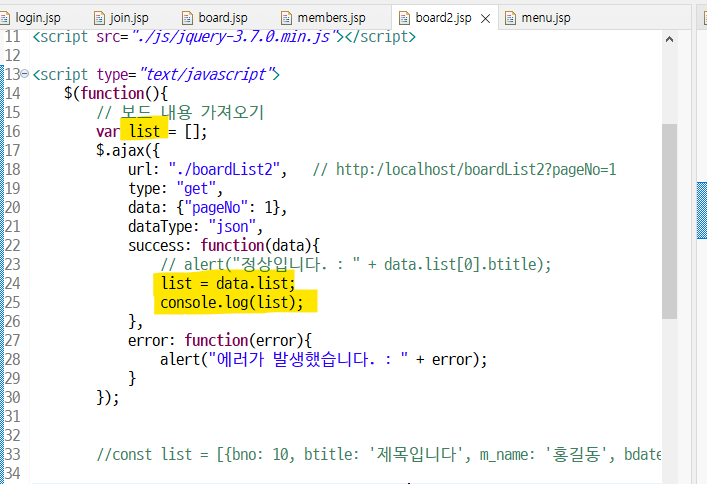
Task: Click the '"pageNo"' data key
Action: pyautogui.click(x=216, y=207)
